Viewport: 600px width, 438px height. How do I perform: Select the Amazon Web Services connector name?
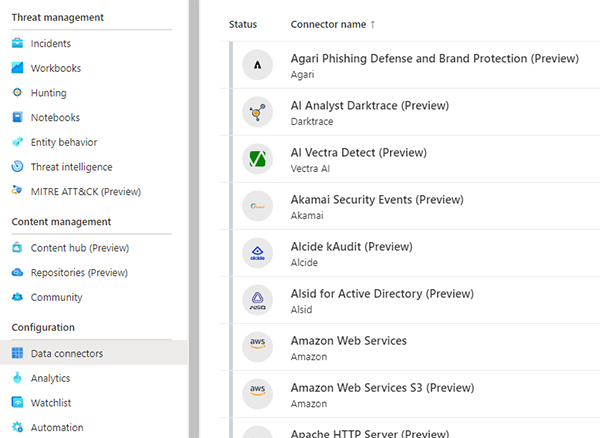pos(349,341)
